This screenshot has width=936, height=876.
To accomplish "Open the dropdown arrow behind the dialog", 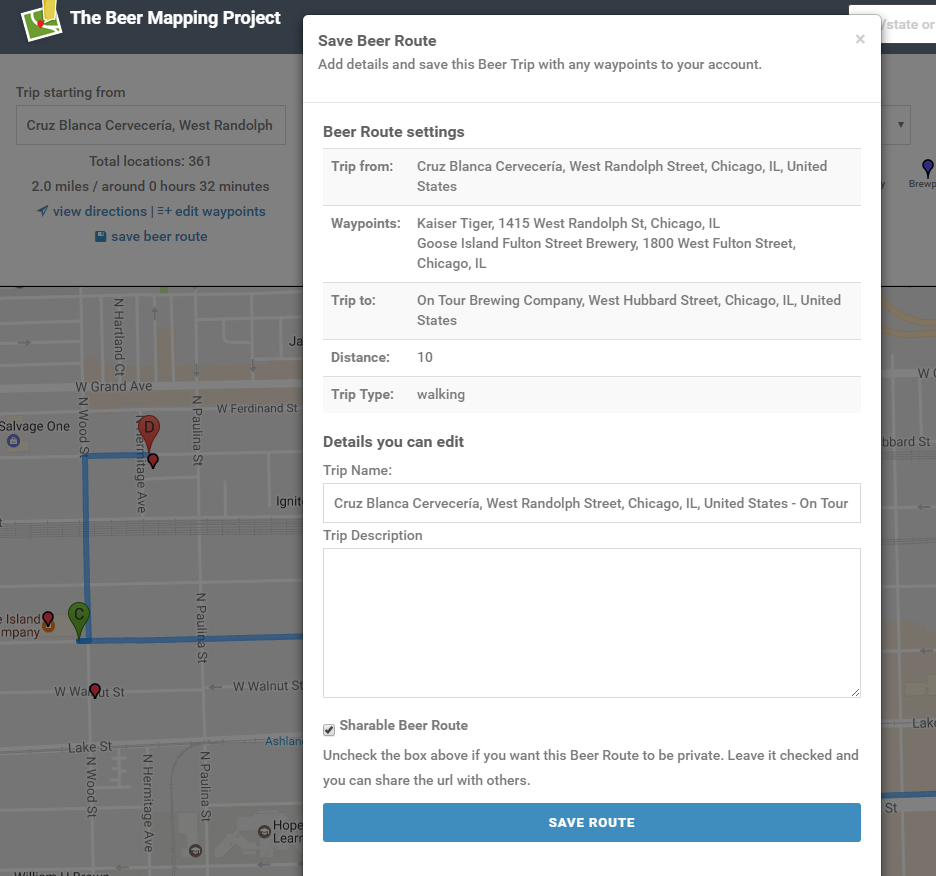I will (x=900, y=125).
